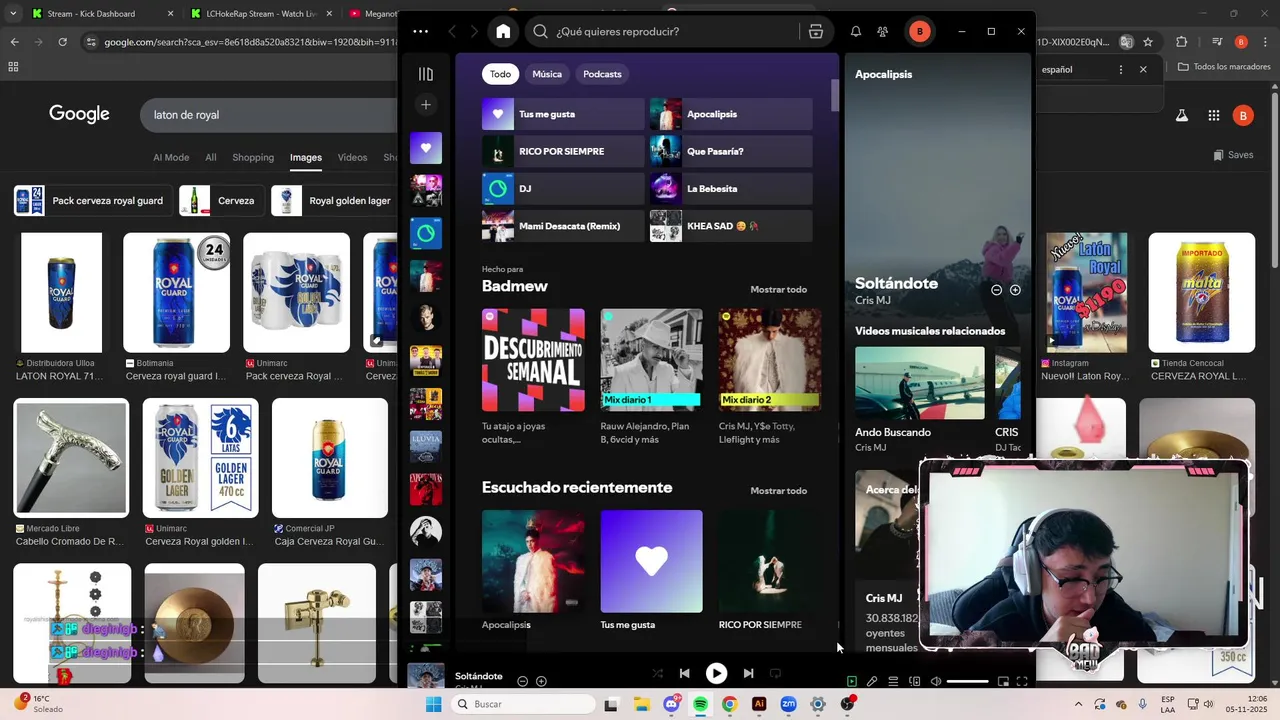Open the Mix diario 2 cover
This screenshot has width=1280, height=720.
click(769, 360)
